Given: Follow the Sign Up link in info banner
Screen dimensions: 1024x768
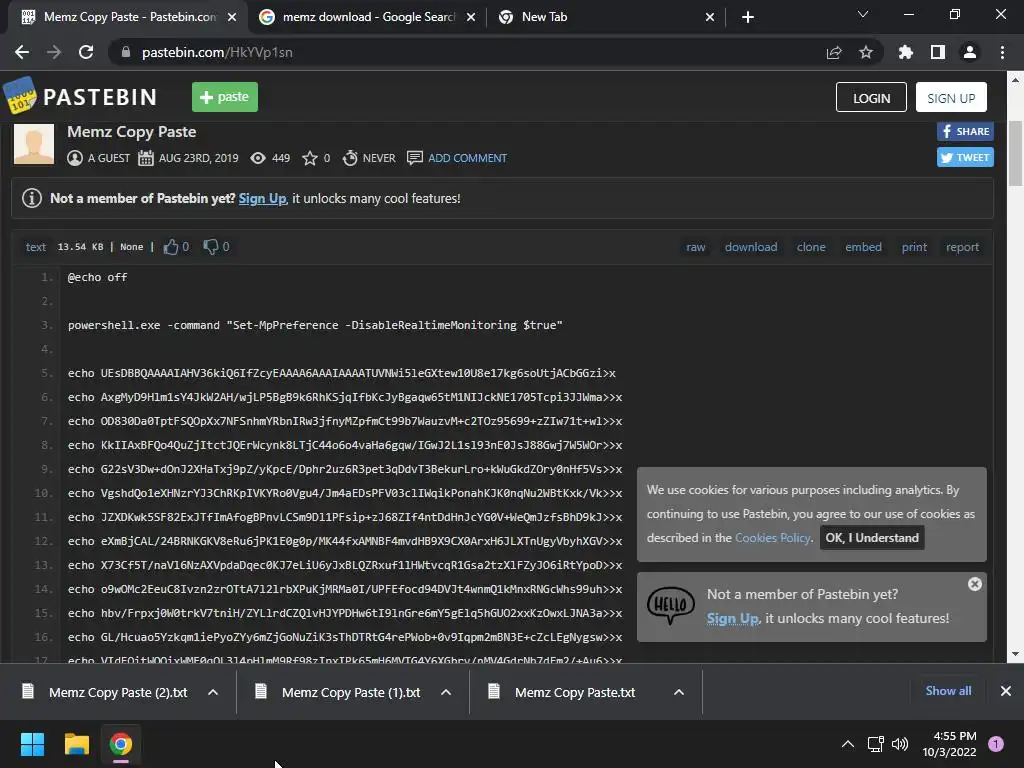Looking at the screenshot, I should coord(263,199).
